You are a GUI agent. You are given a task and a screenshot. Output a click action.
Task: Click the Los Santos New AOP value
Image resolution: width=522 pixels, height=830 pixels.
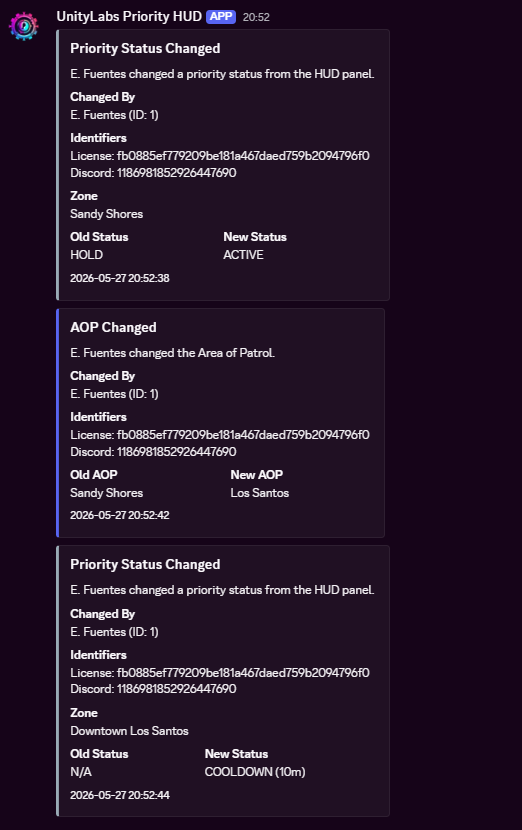click(x=259, y=493)
